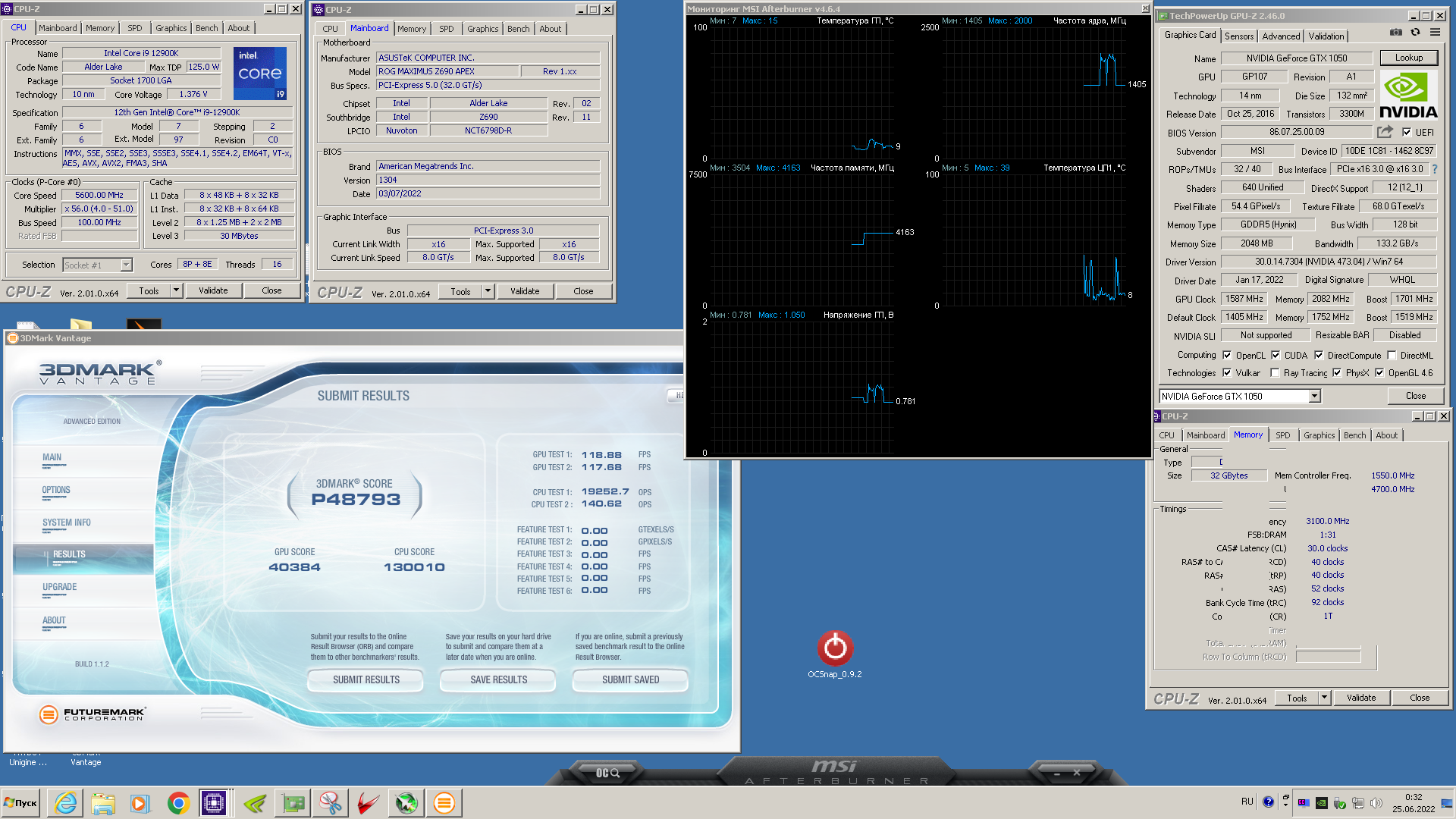Expand Tools arrow in CPU-Z CPU window

coord(176,290)
